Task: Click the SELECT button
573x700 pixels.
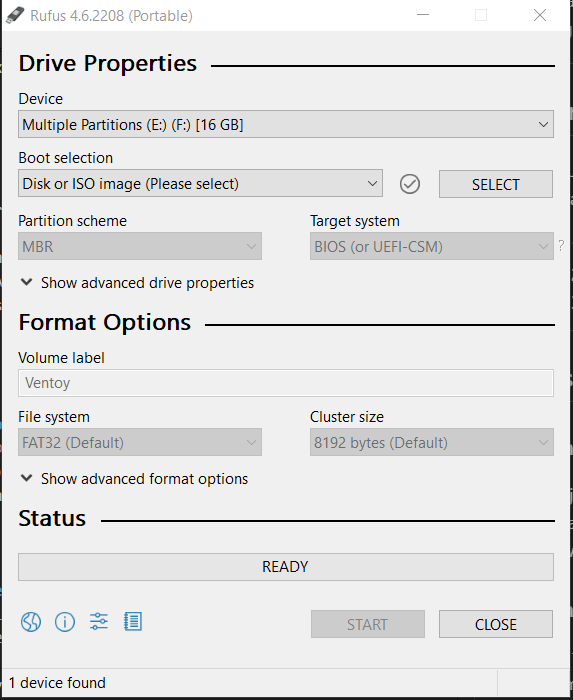Action: (x=496, y=184)
